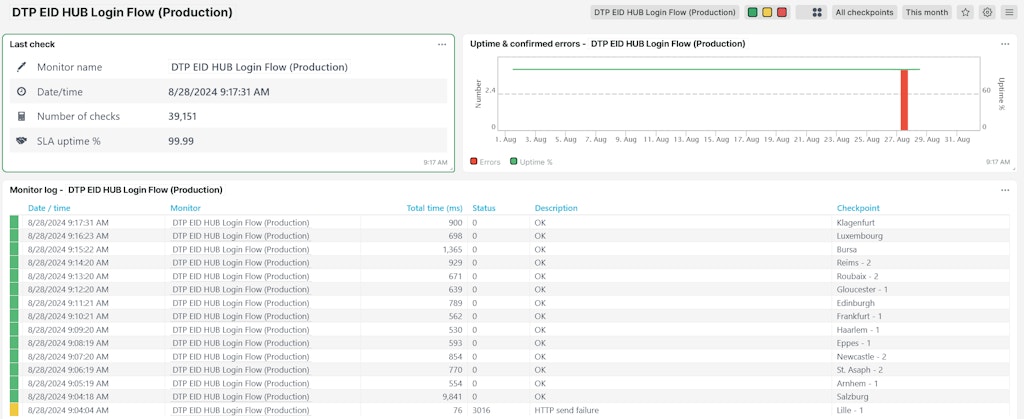Click Uptime % legend entry in chart

click(531, 161)
